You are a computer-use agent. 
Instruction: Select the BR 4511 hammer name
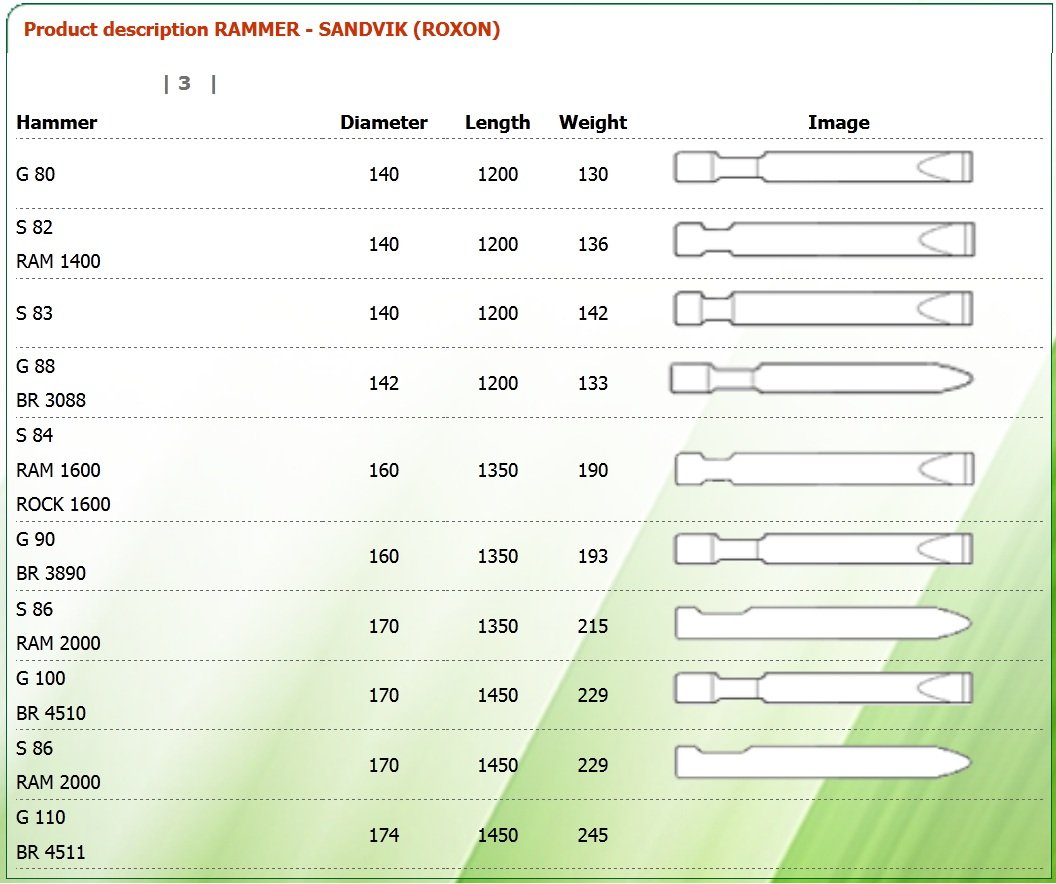[x=51, y=852]
